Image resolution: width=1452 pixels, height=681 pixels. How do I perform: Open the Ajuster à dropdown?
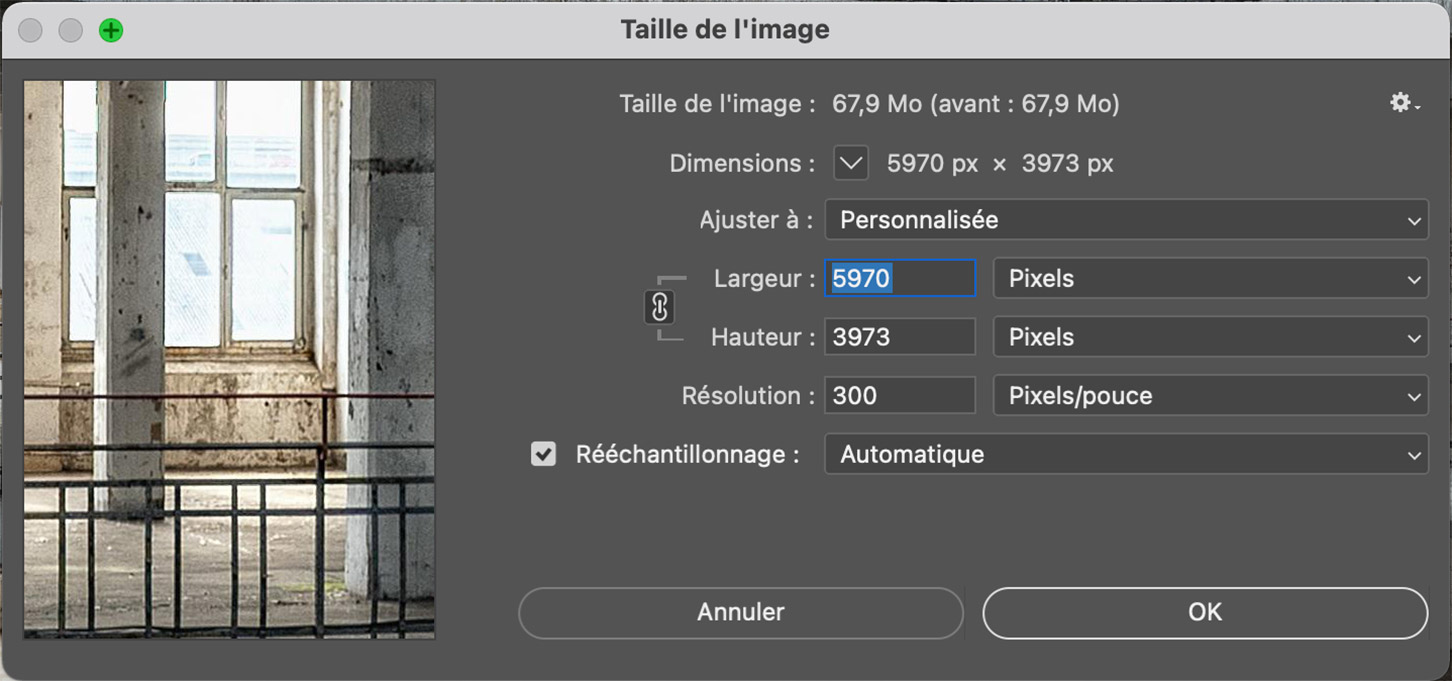1126,220
